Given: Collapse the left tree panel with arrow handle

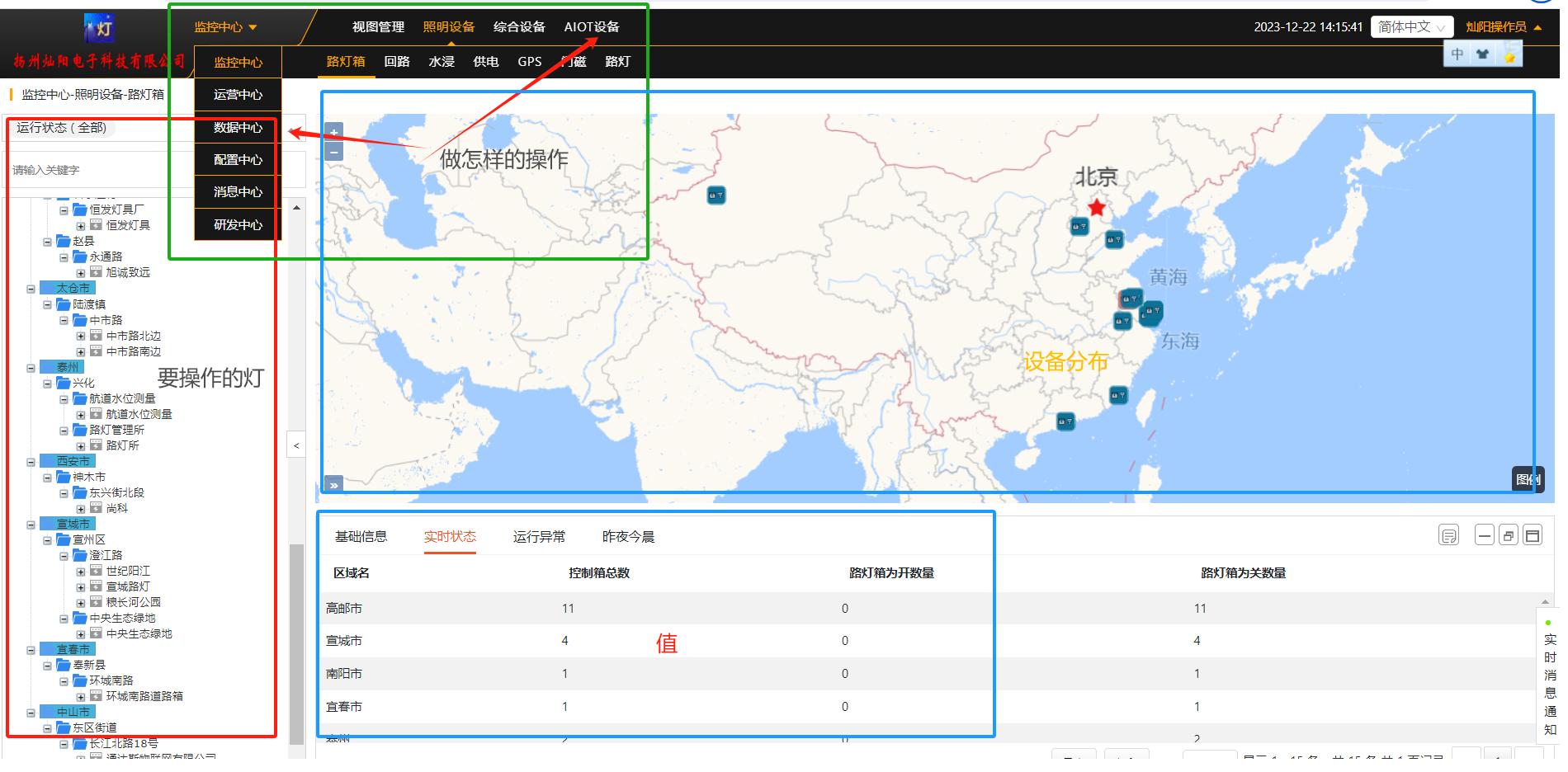Looking at the screenshot, I should [x=296, y=445].
